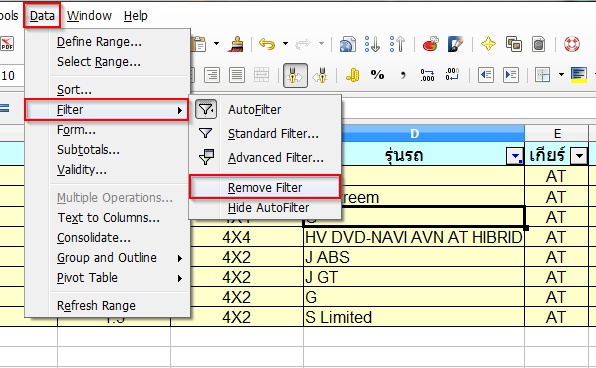Choose Advanced Filter... option

(x=265, y=158)
